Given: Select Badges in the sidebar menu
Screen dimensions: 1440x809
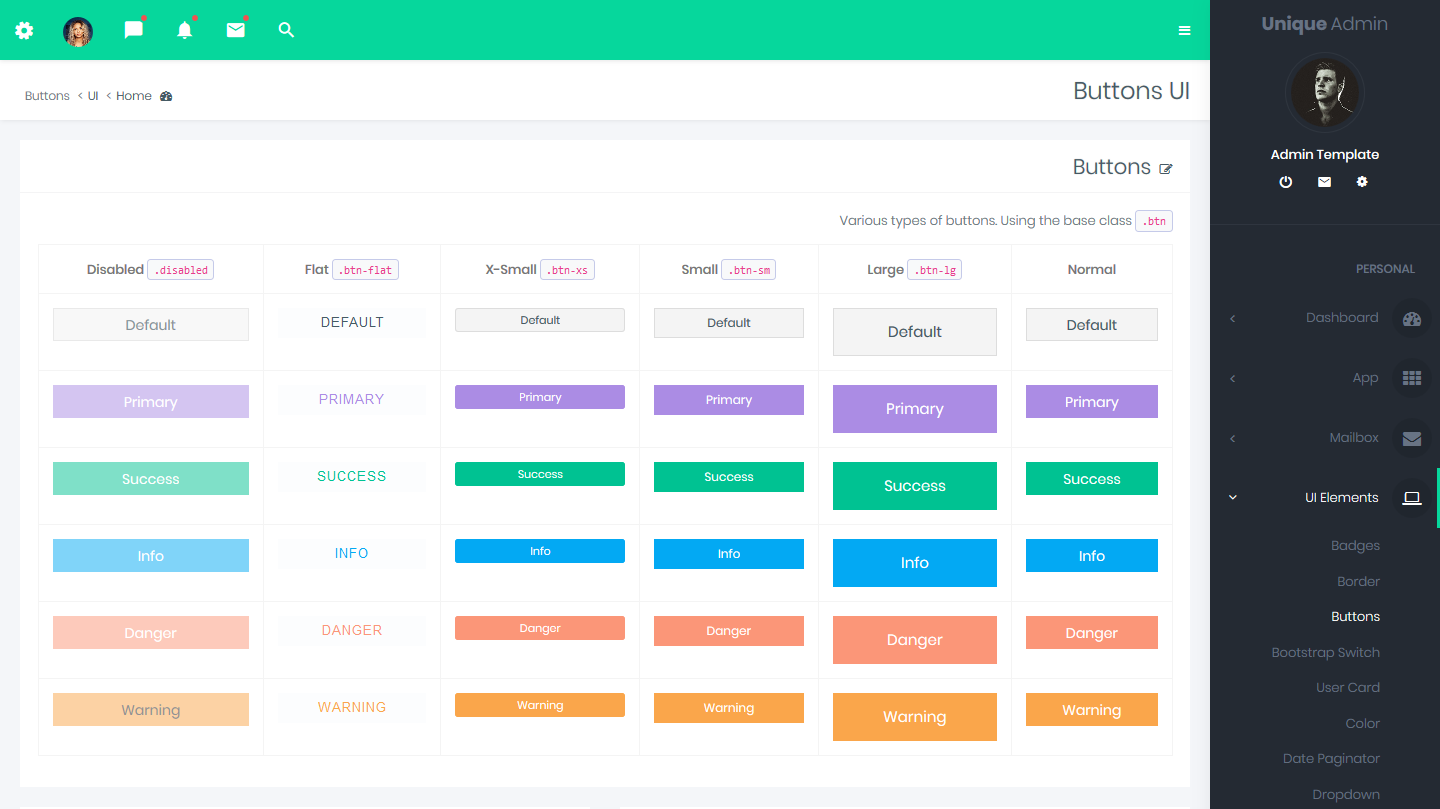Looking at the screenshot, I should (1355, 545).
